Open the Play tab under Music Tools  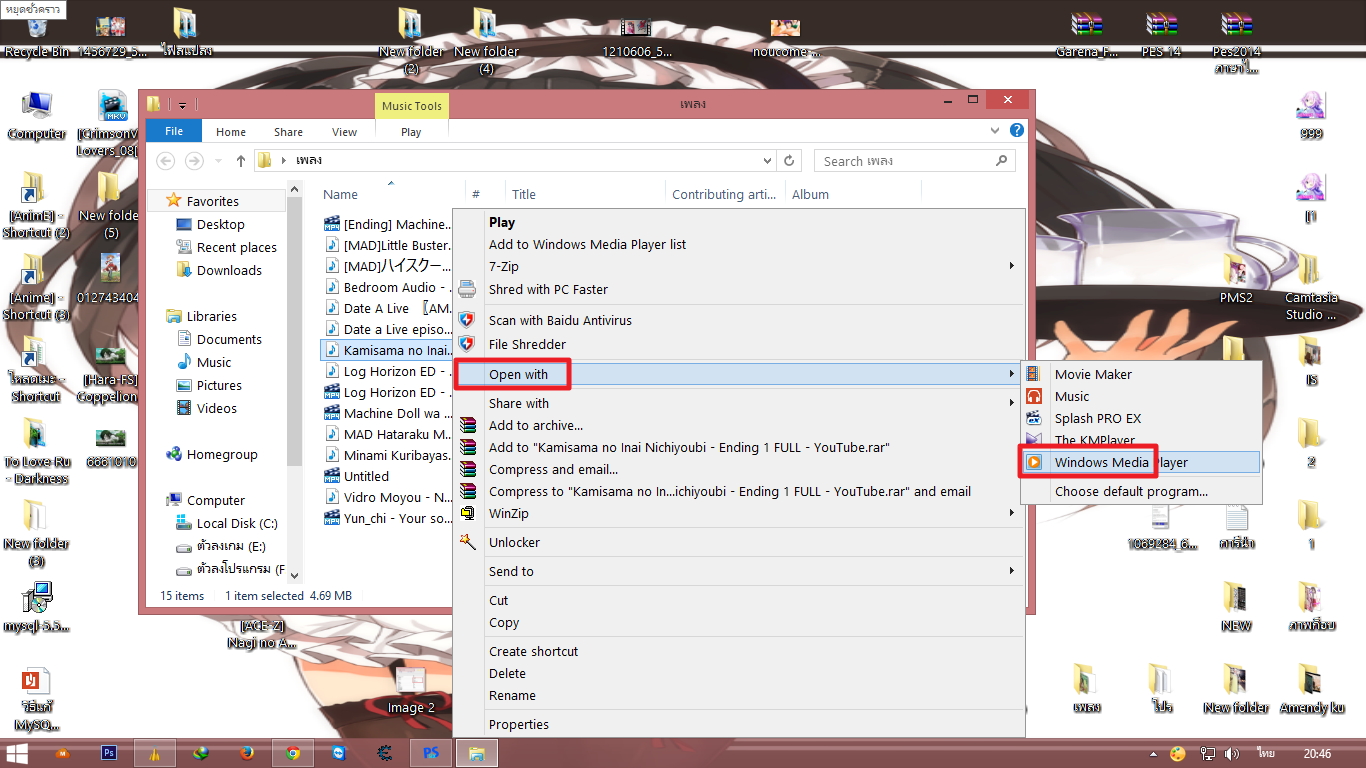click(x=411, y=131)
